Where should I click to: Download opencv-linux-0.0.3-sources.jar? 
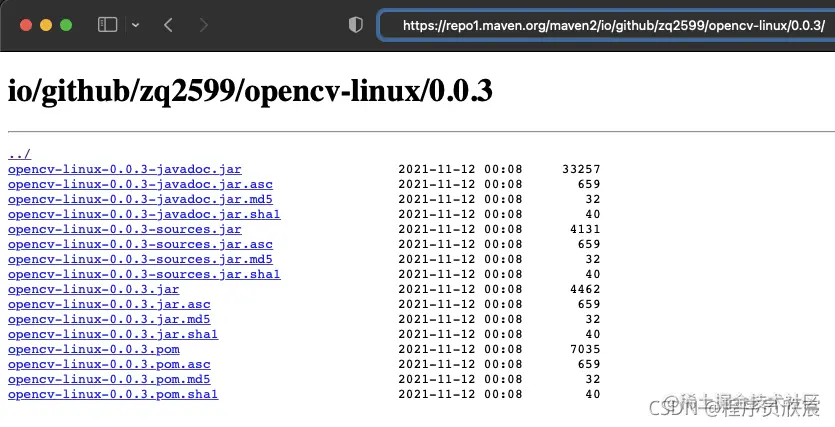[x=125, y=229]
